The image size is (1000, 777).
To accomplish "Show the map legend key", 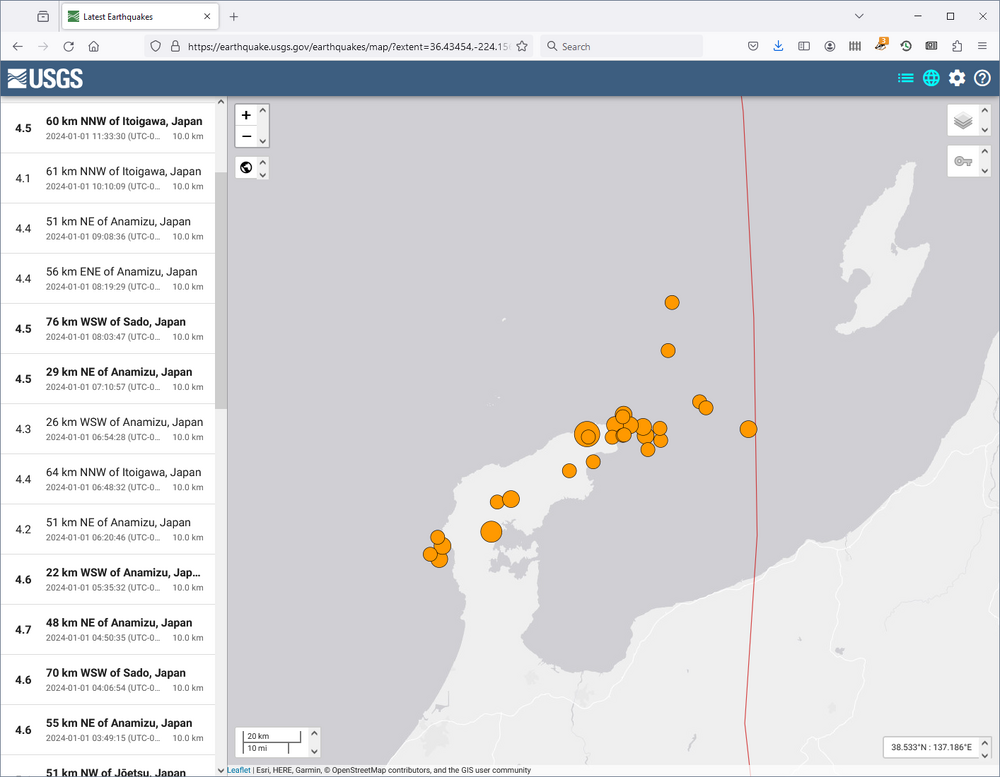I will pos(963,161).
